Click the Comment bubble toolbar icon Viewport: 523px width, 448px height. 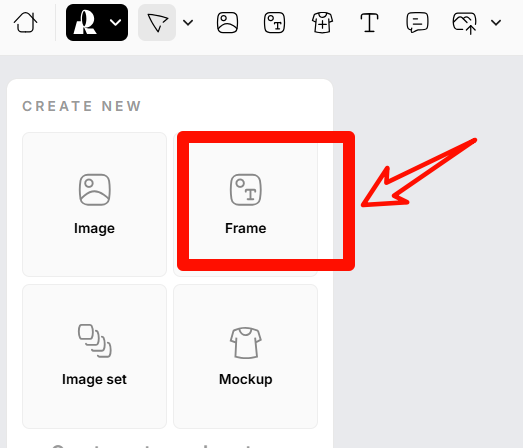tap(417, 23)
